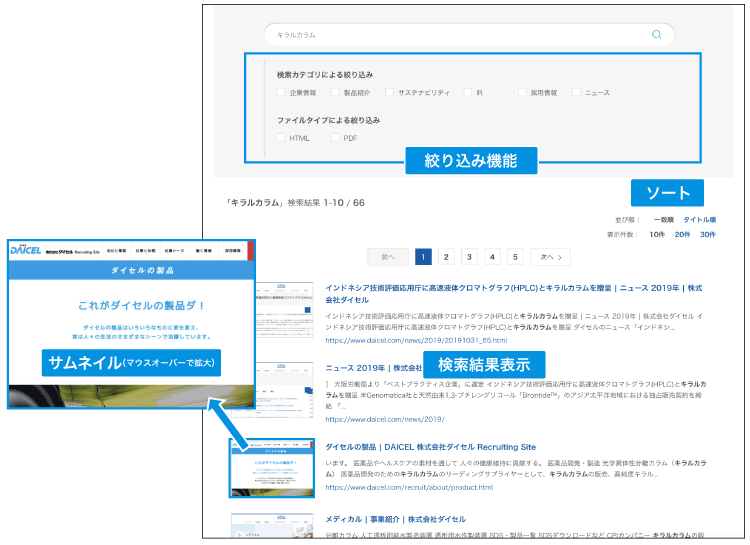This screenshot has width=750, height=545.
Task: Check the 製品紹介 category checkbox
Action: (335, 92)
